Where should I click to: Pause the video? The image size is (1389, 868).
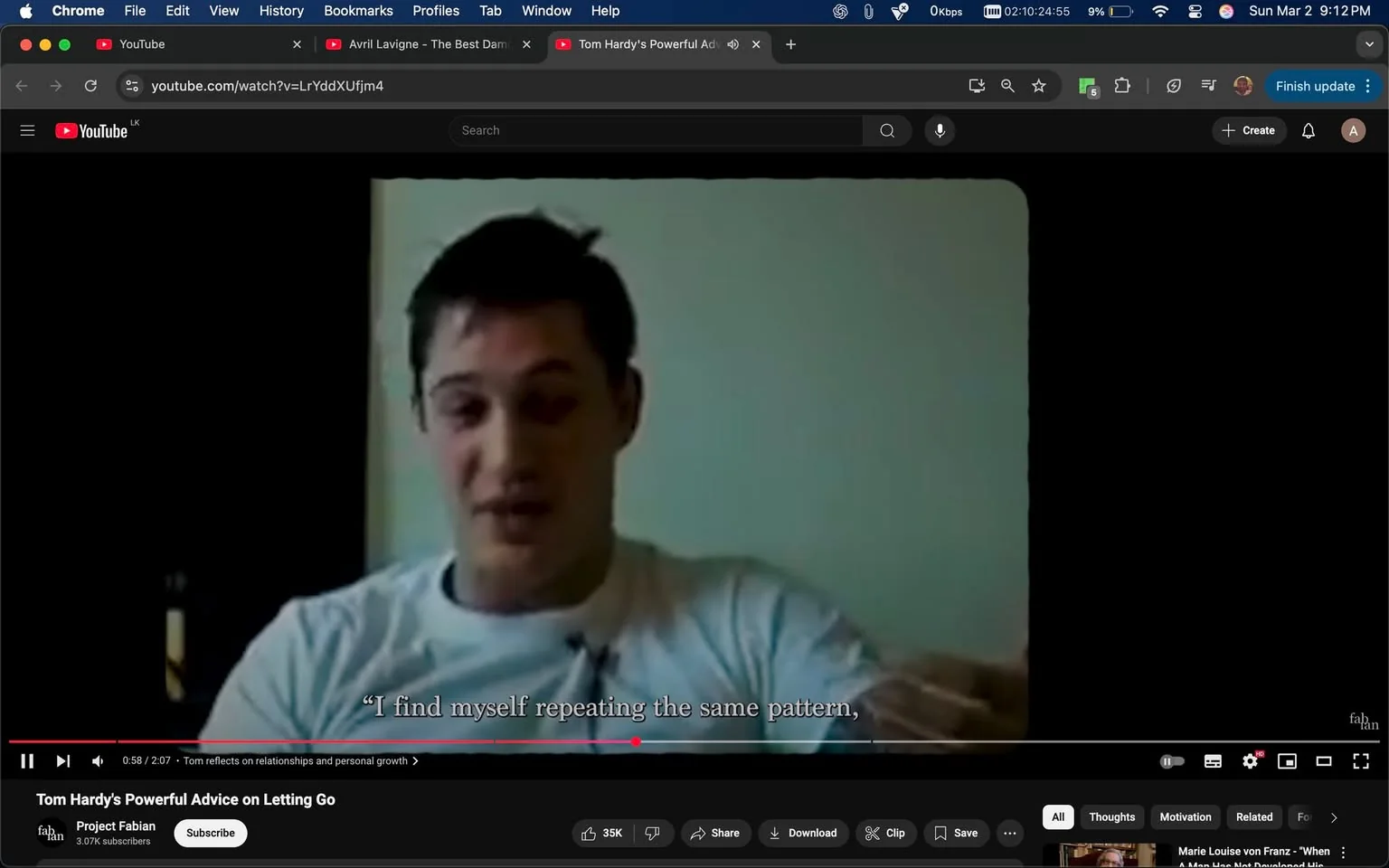tap(27, 761)
